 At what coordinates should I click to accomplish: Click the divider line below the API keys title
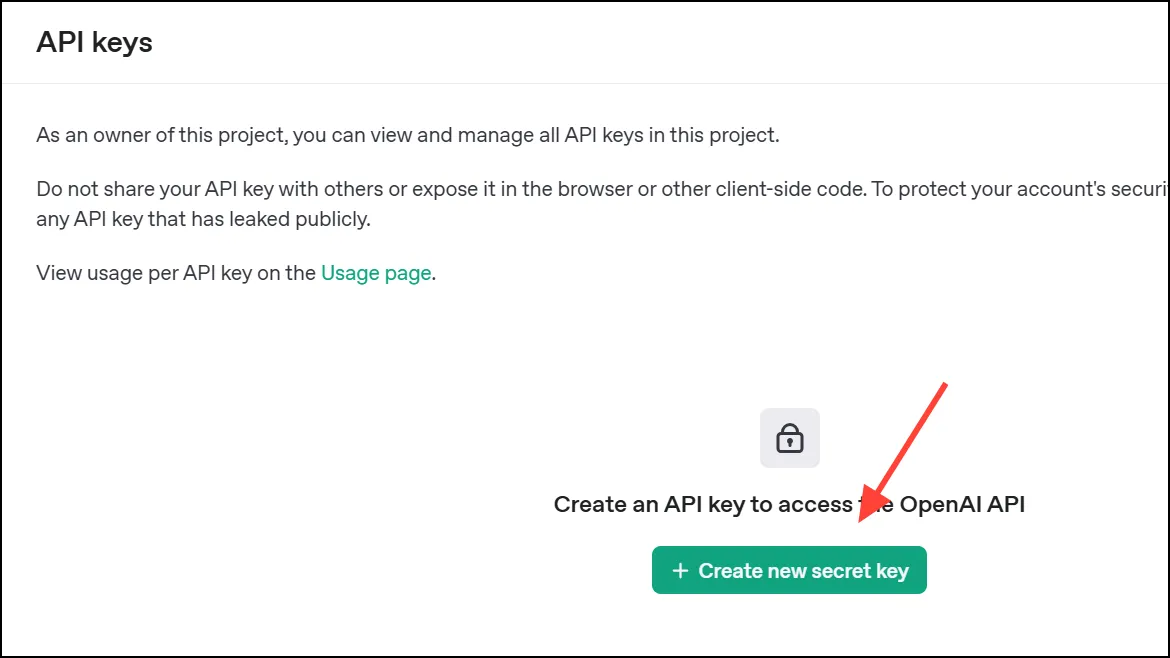point(585,83)
